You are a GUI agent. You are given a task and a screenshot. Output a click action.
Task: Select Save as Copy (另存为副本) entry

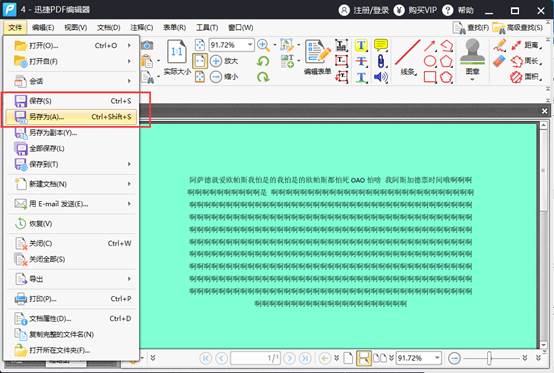pyautogui.click(x=72, y=133)
